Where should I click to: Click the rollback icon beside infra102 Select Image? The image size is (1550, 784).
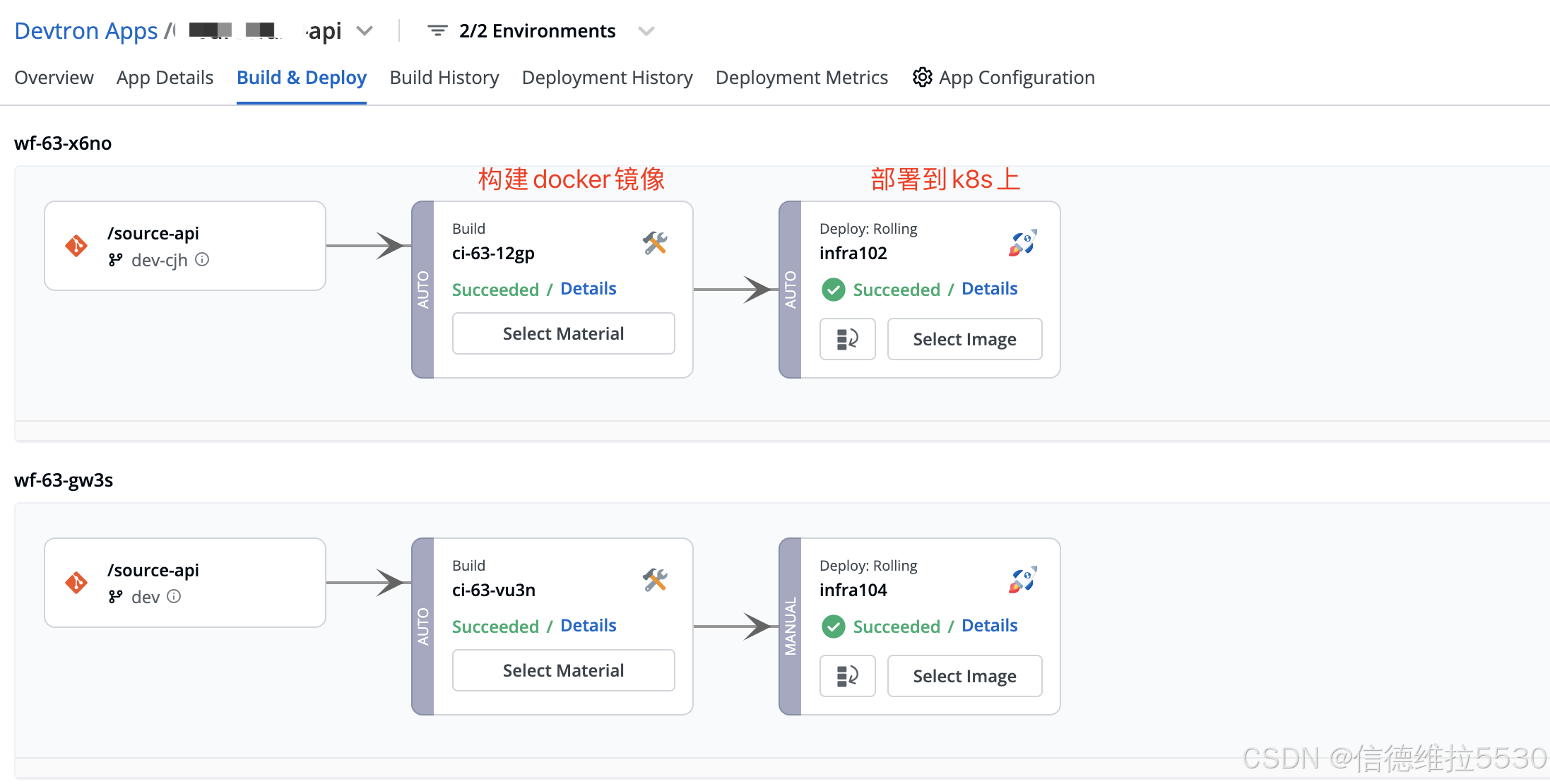847,339
